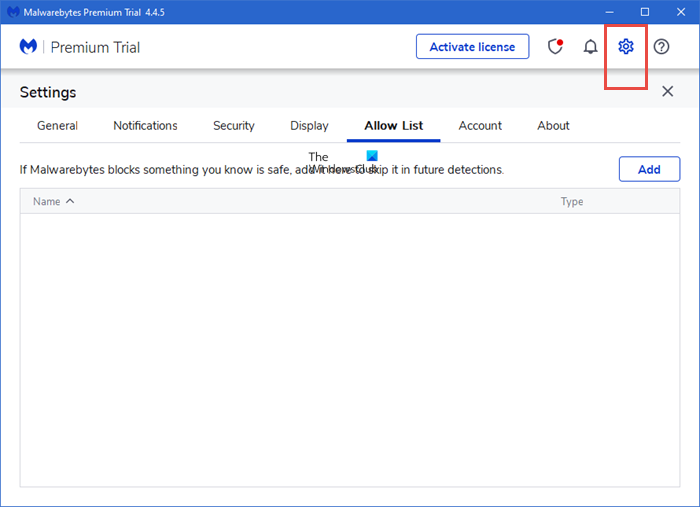Close the Settings panel with X
The height and width of the screenshot is (507, 700).
(x=667, y=91)
